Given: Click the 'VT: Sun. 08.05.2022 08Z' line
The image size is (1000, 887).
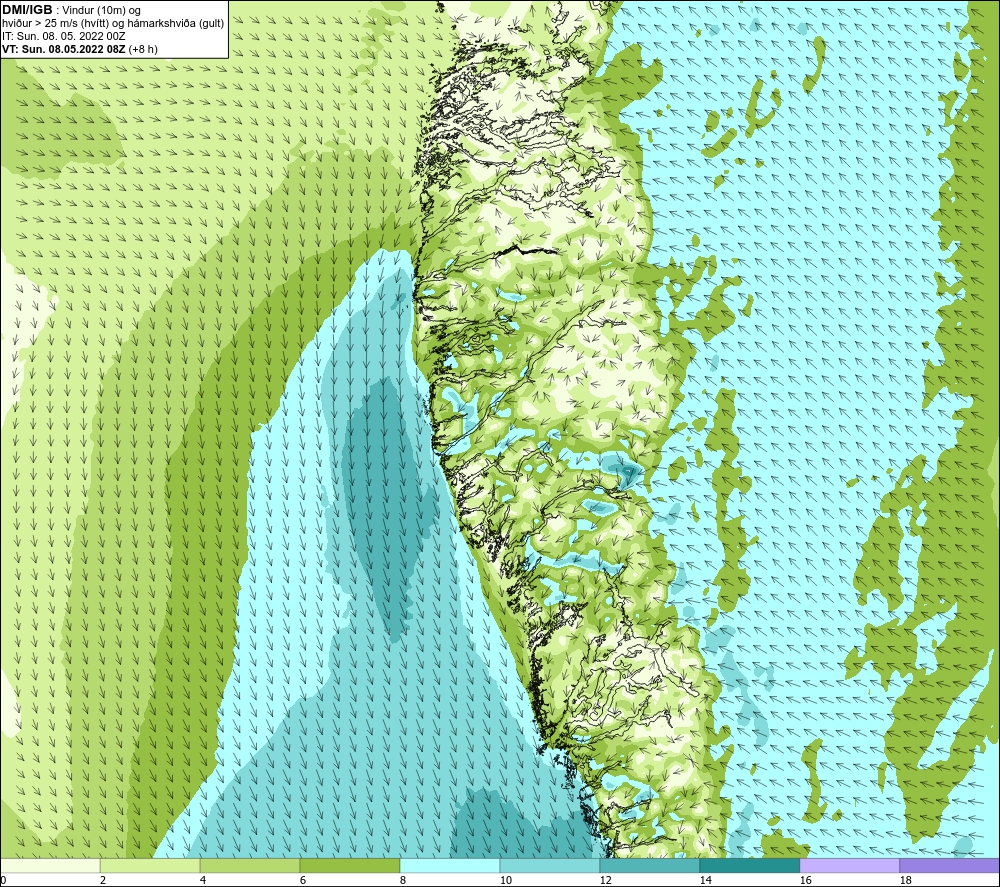Looking at the screenshot, I should click(64, 49).
